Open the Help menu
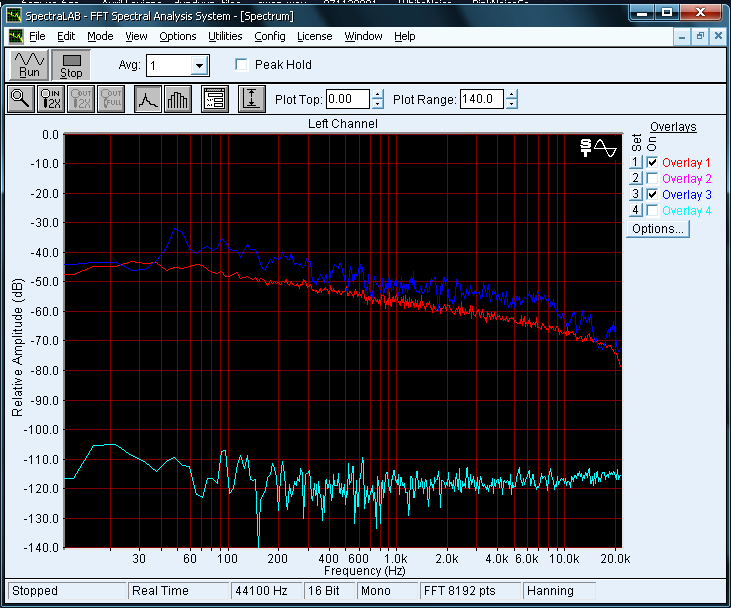The image size is (731, 608). pyautogui.click(x=404, y=36)
